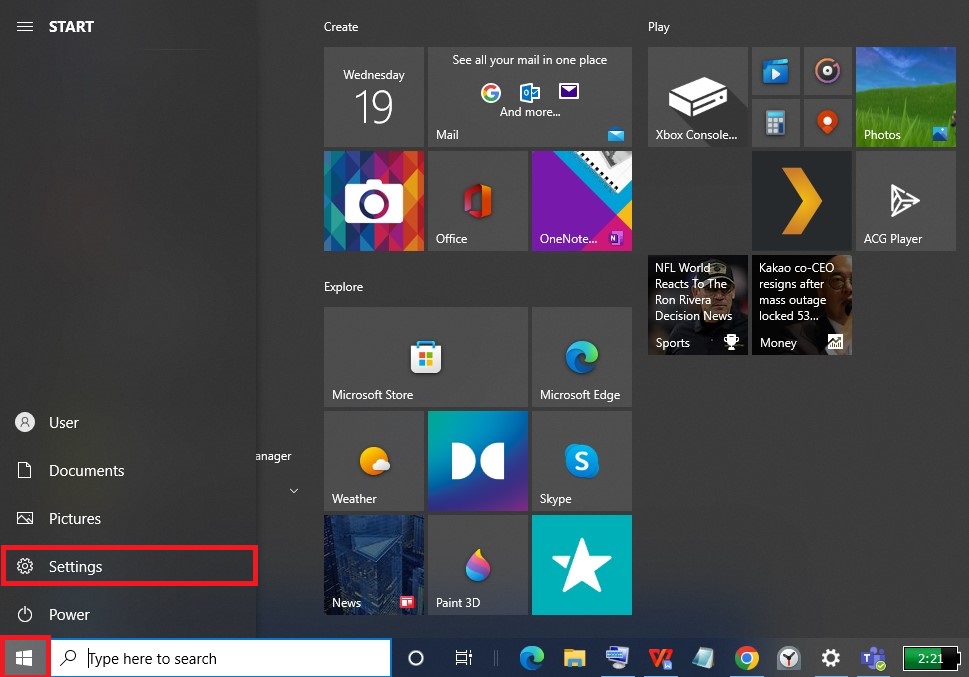Open the Documents folder shortcut
This screenshot has width=969, height=677.
128,470
